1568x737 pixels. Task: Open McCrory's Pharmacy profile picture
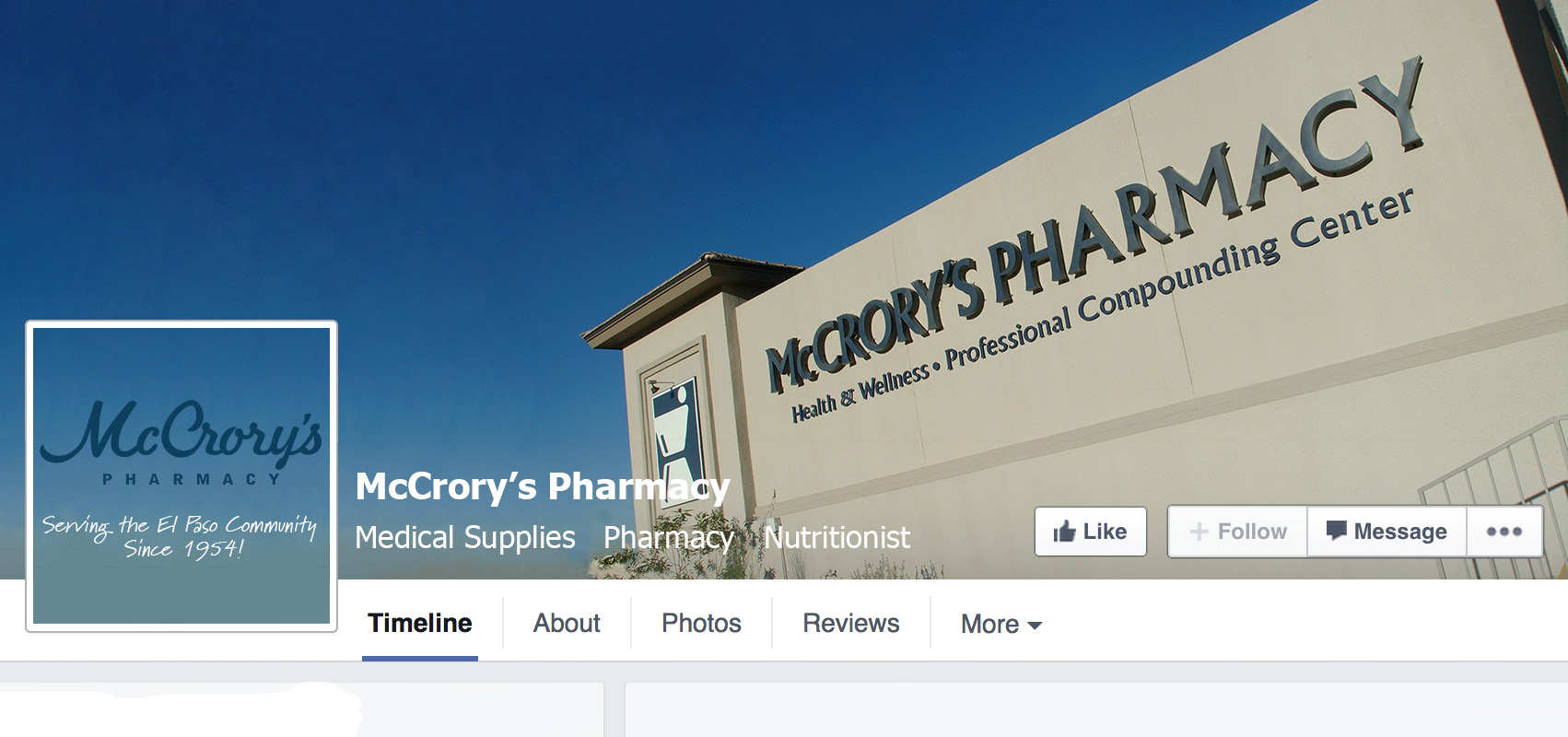pos(181,476)
